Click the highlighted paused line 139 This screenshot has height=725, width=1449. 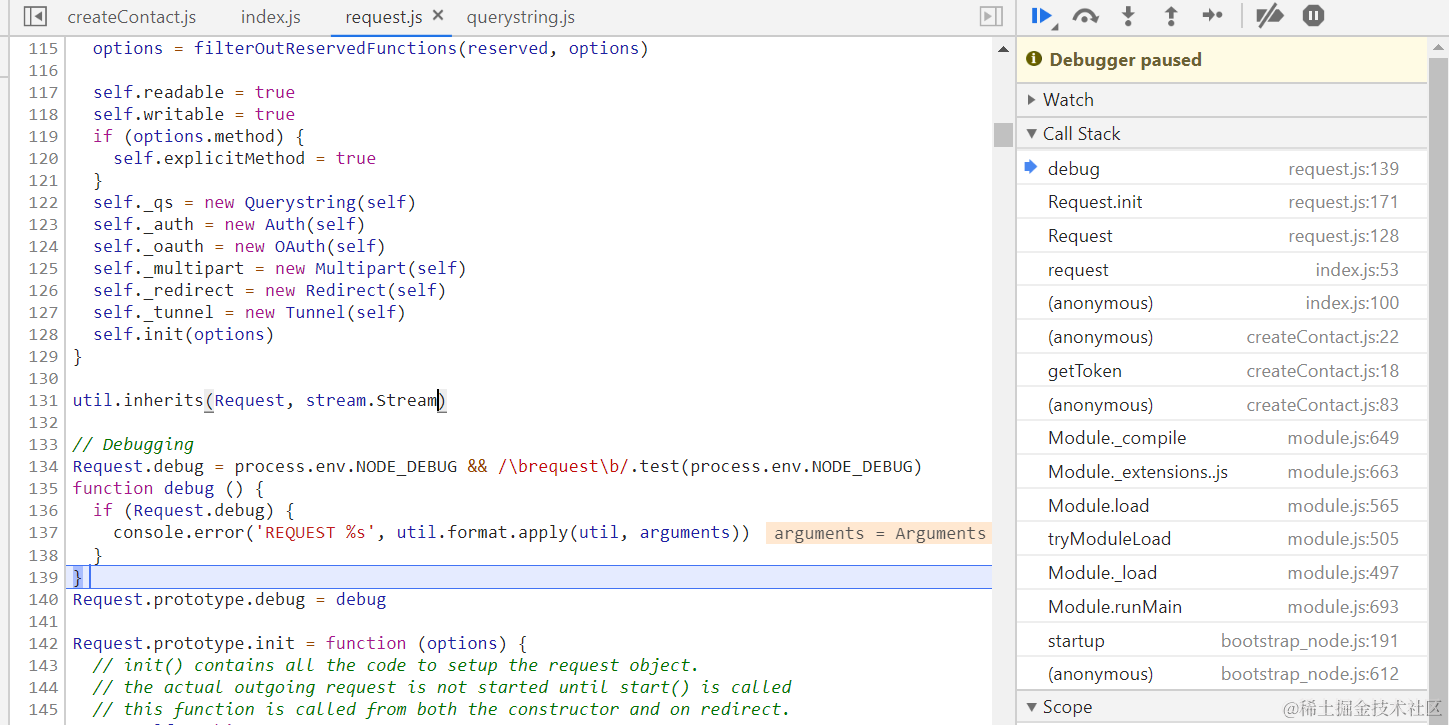[x=530, y=577]
